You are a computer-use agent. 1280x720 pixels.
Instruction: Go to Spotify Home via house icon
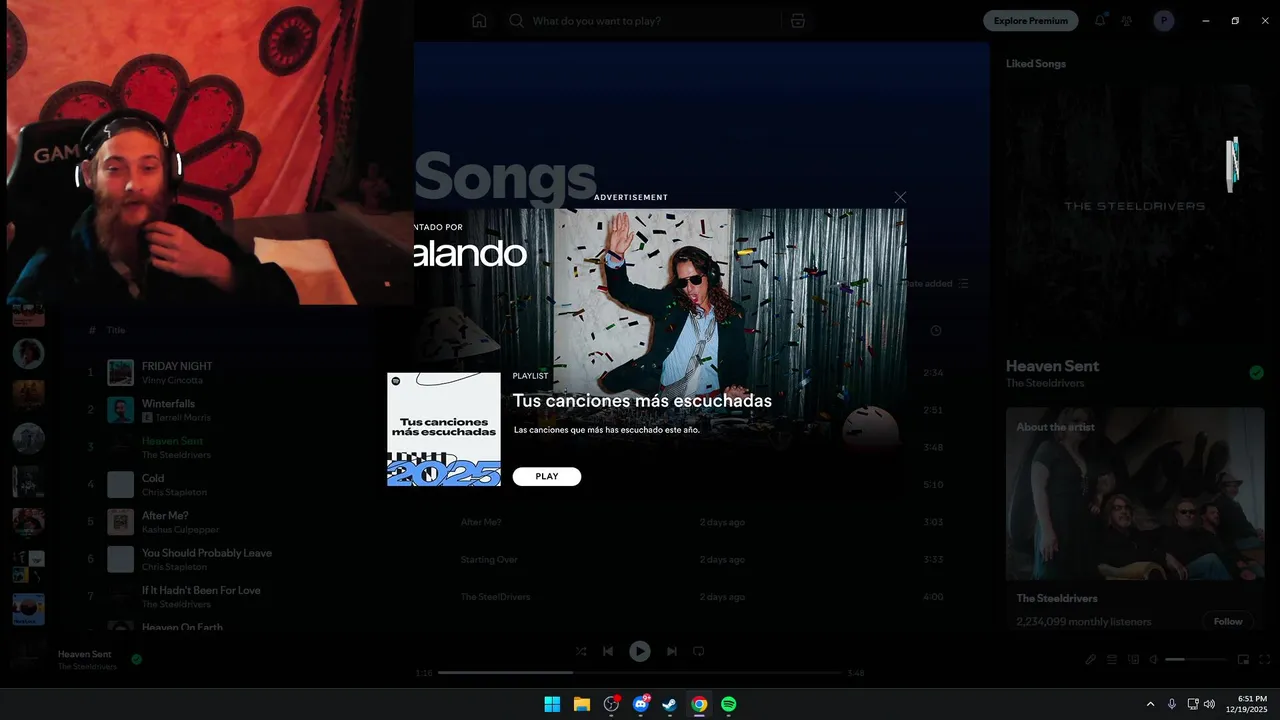[x=479, y=20]
